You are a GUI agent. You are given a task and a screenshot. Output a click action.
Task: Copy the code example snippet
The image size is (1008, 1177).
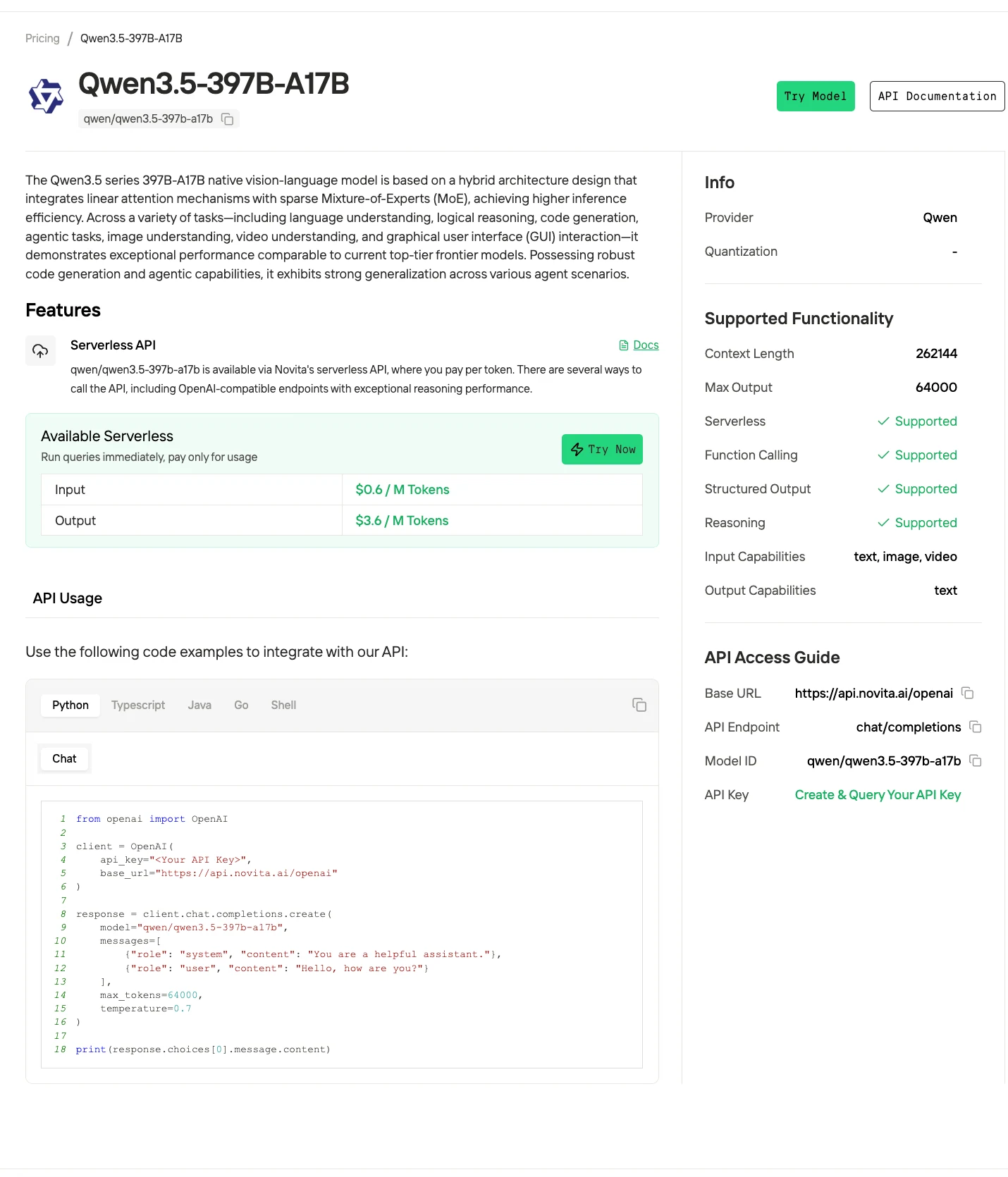tap(639, 705)
